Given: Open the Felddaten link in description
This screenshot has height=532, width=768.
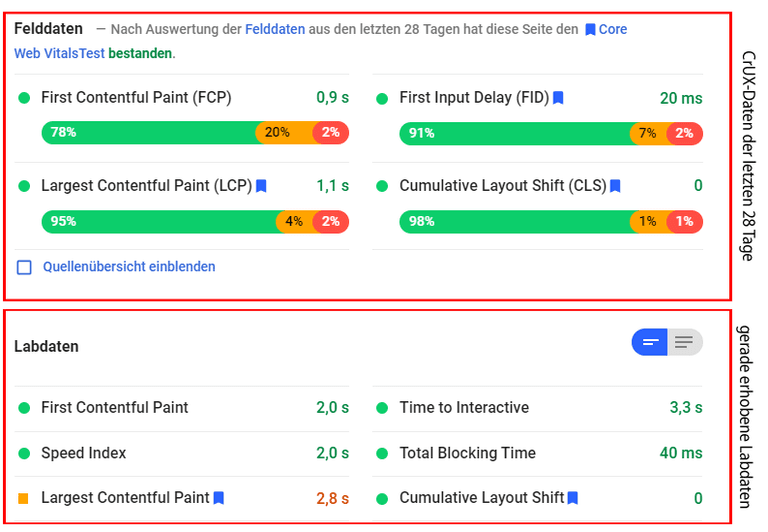Looking at the screenshot, I should point(275,30).
